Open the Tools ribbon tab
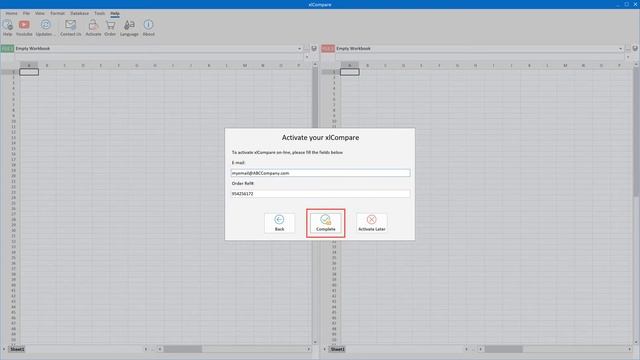 [100, 13]
